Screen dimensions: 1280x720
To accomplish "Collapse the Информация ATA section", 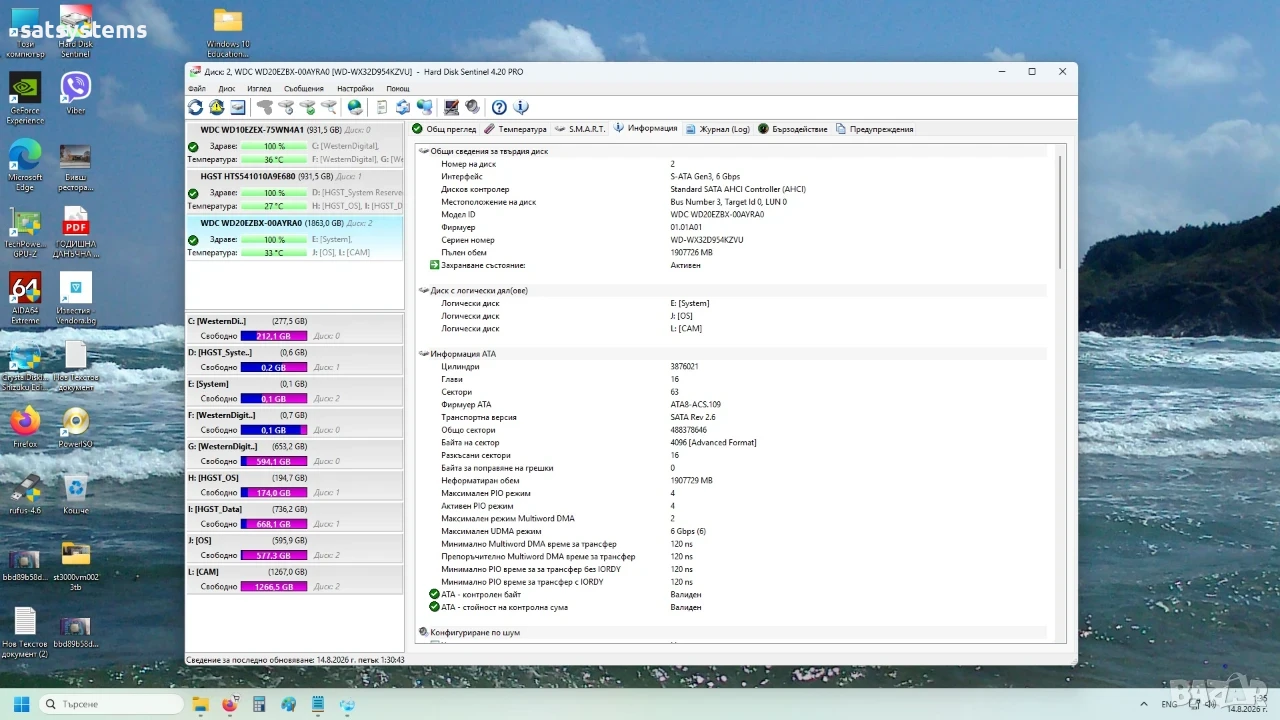I will point(424,354).
